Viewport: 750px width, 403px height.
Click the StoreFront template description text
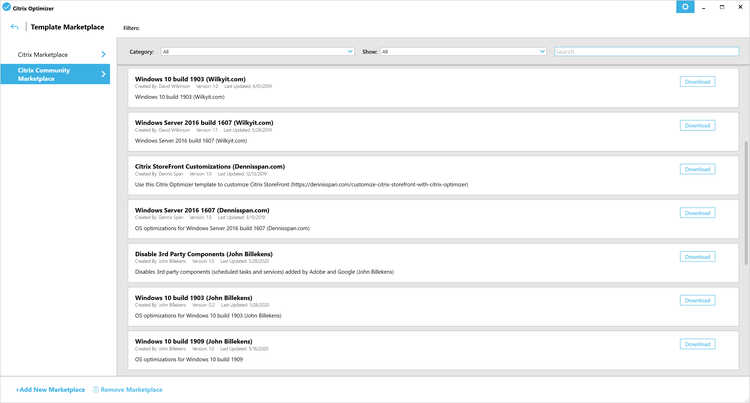click(x=301, y=185)
